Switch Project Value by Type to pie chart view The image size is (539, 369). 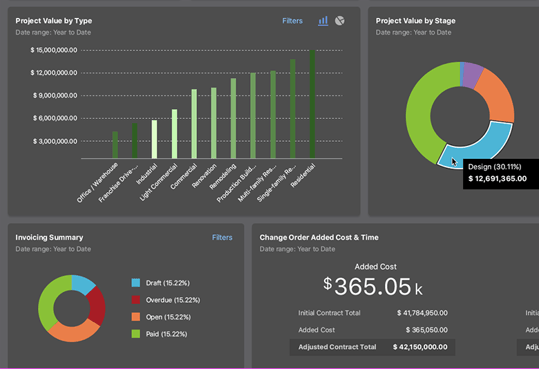click(340, 21)
